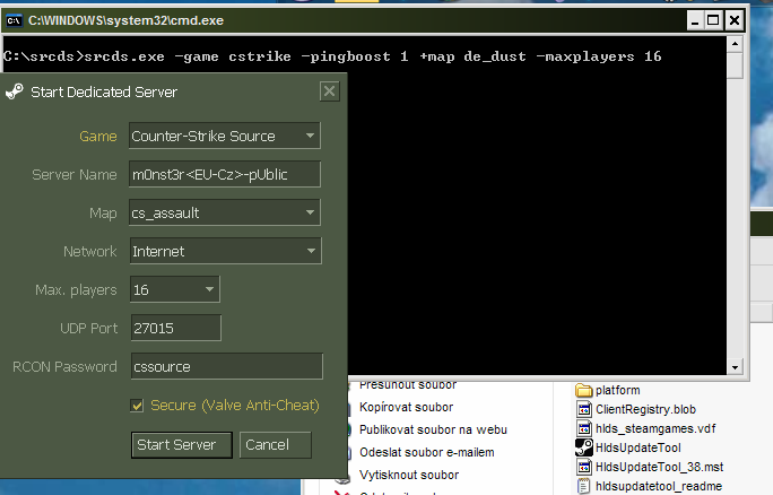Select the platform folder icon
The image size is (773, 495).
point(584,390)
